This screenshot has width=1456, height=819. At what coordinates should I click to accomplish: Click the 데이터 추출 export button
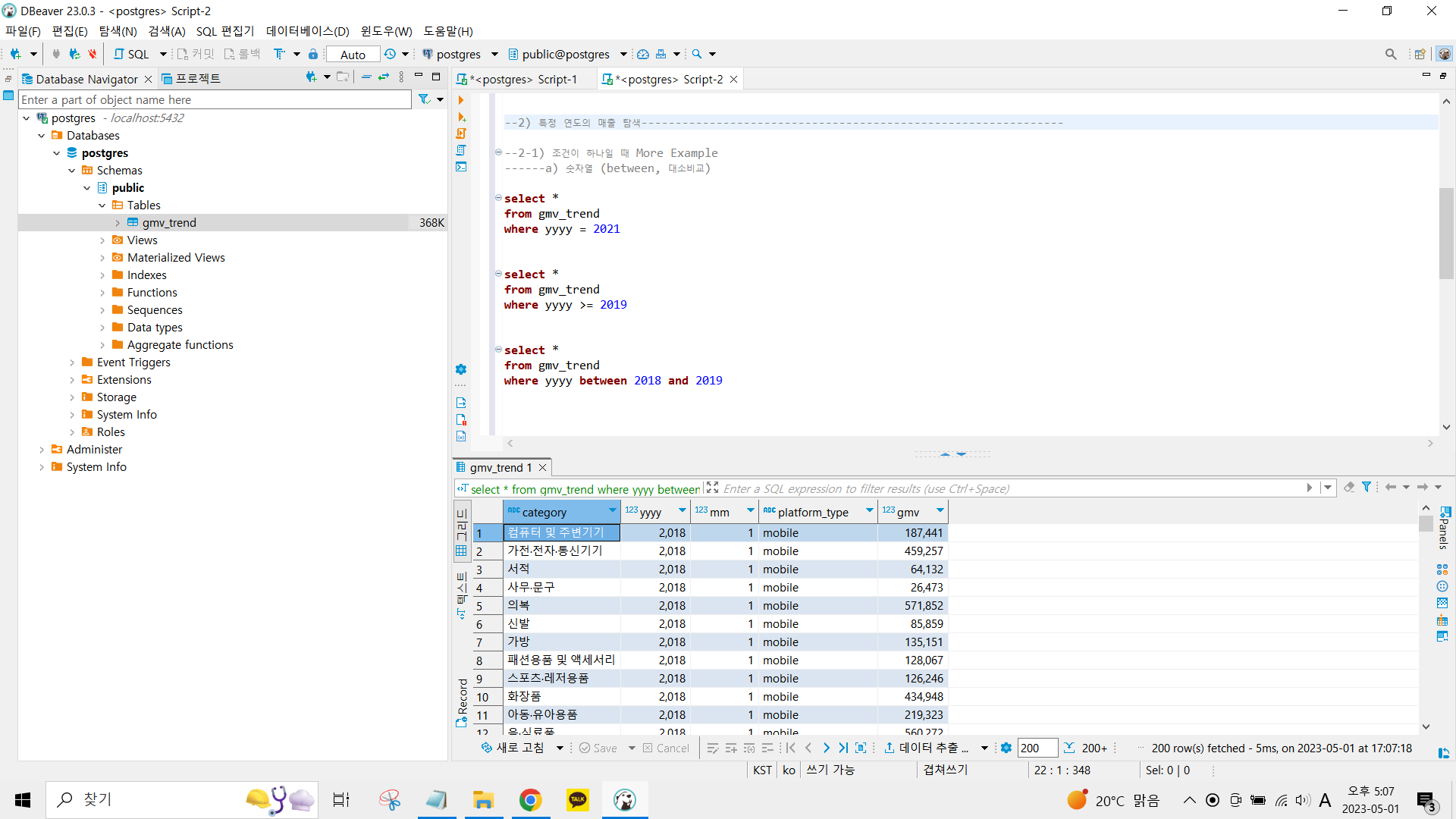coord(927,748)
